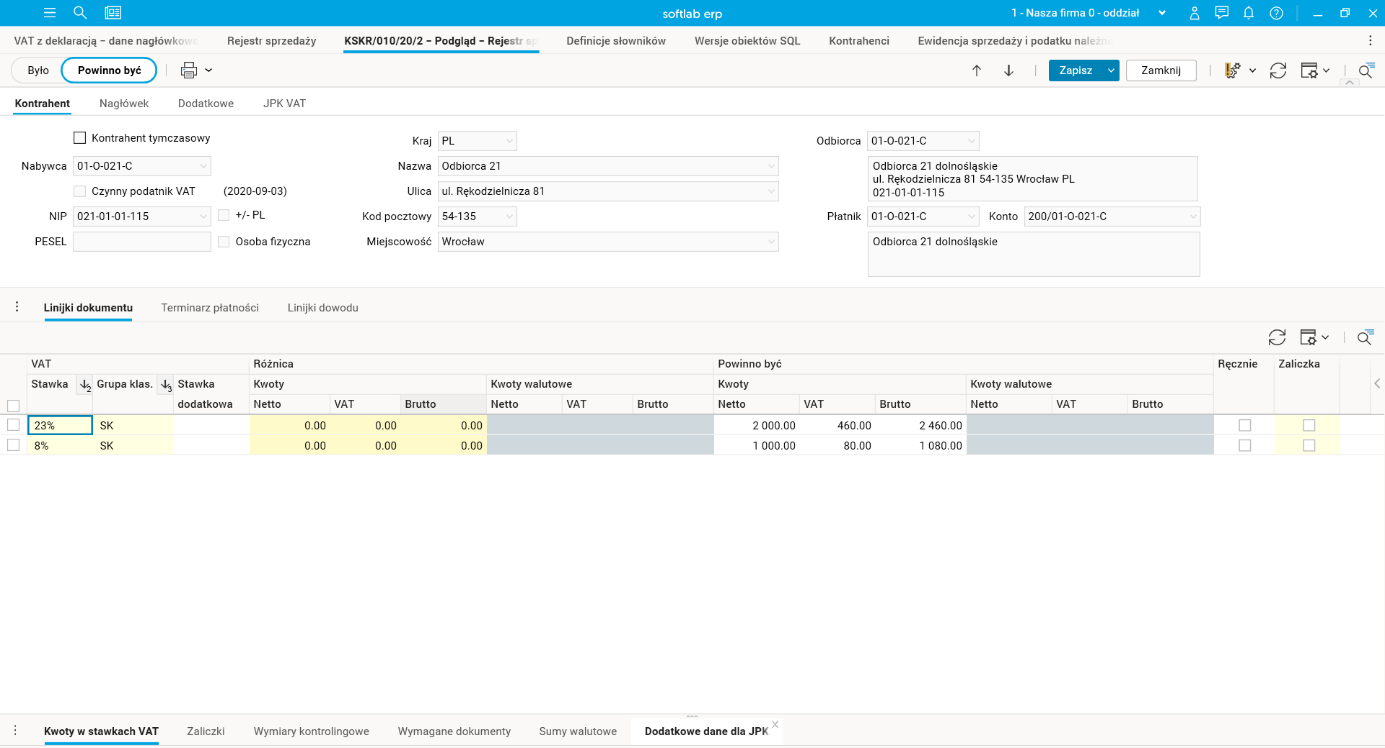Image resolution: width=1385 pixels, height=748 pixels.
Task: Switch to the Dodatkowe tab
Action: (206, 103)
